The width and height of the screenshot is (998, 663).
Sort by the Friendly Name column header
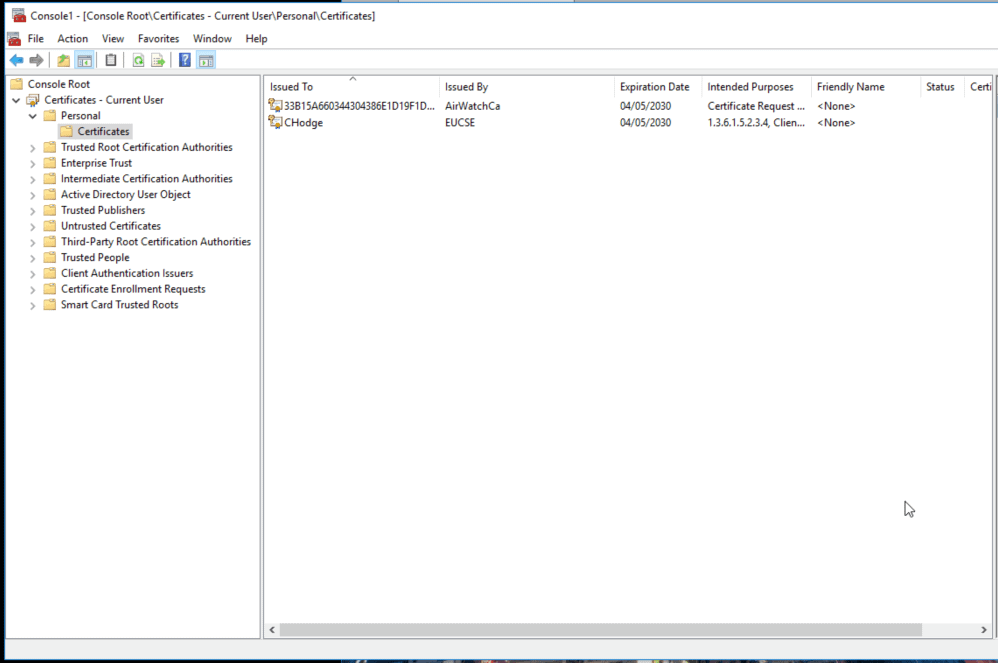[x=866, y=87]
